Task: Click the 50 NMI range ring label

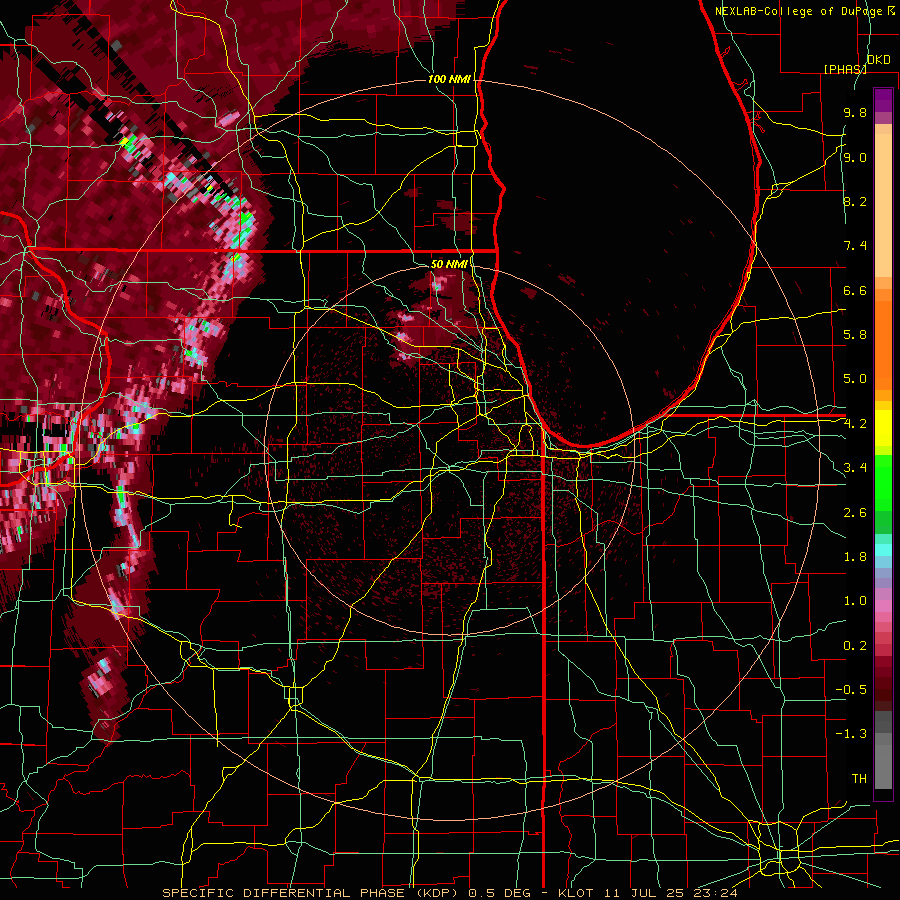Action: [x=449, y=264]
